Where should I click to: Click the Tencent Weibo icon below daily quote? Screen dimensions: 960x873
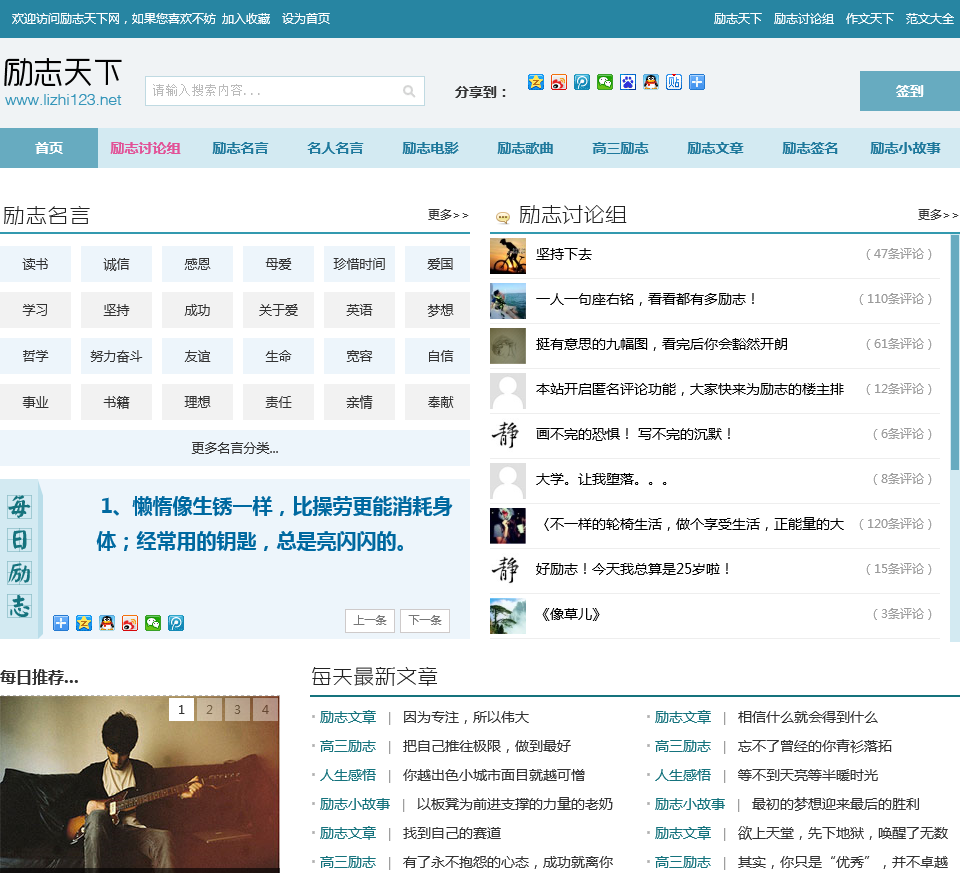click(176, 623)
